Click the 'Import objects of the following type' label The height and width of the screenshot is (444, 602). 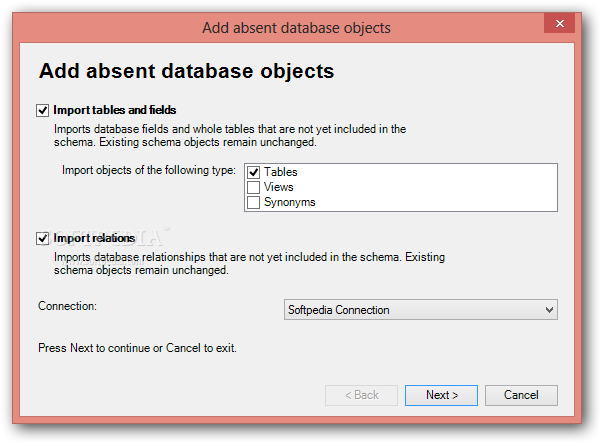click(149, 170)
